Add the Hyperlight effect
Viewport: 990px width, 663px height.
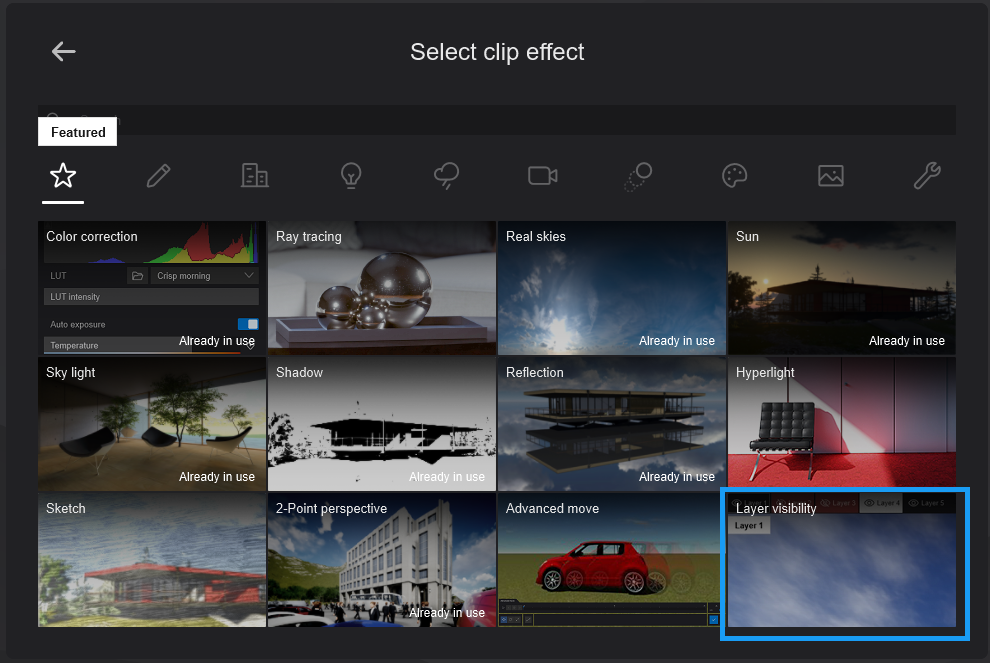click(841, 425)
